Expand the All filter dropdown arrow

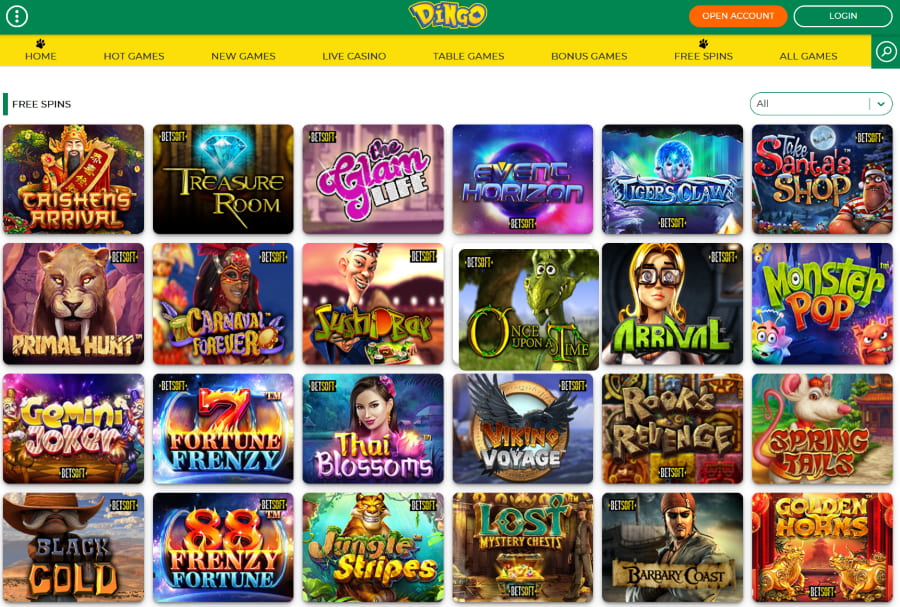pos(881,104)
